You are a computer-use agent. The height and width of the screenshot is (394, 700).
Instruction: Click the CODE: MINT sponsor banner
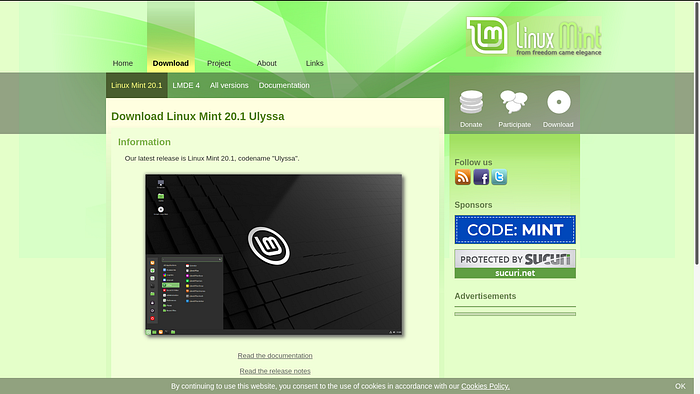pyautogui.click(x=515, y=229)
